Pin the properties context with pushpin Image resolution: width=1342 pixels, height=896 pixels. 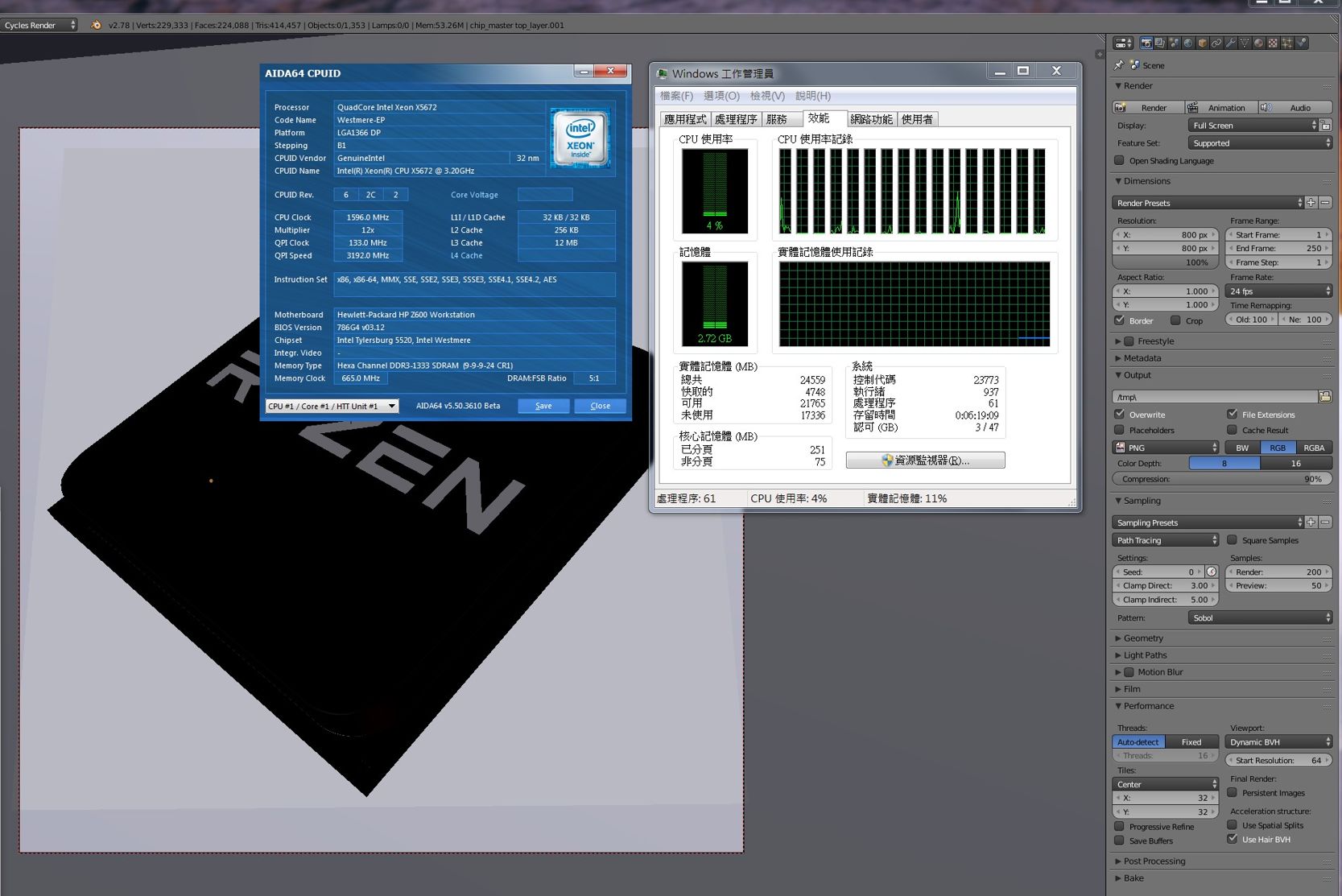(x=1119, y=65)
